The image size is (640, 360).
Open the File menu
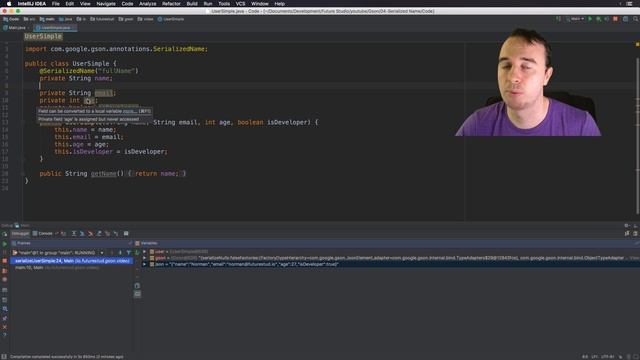(x=56, y=4)
